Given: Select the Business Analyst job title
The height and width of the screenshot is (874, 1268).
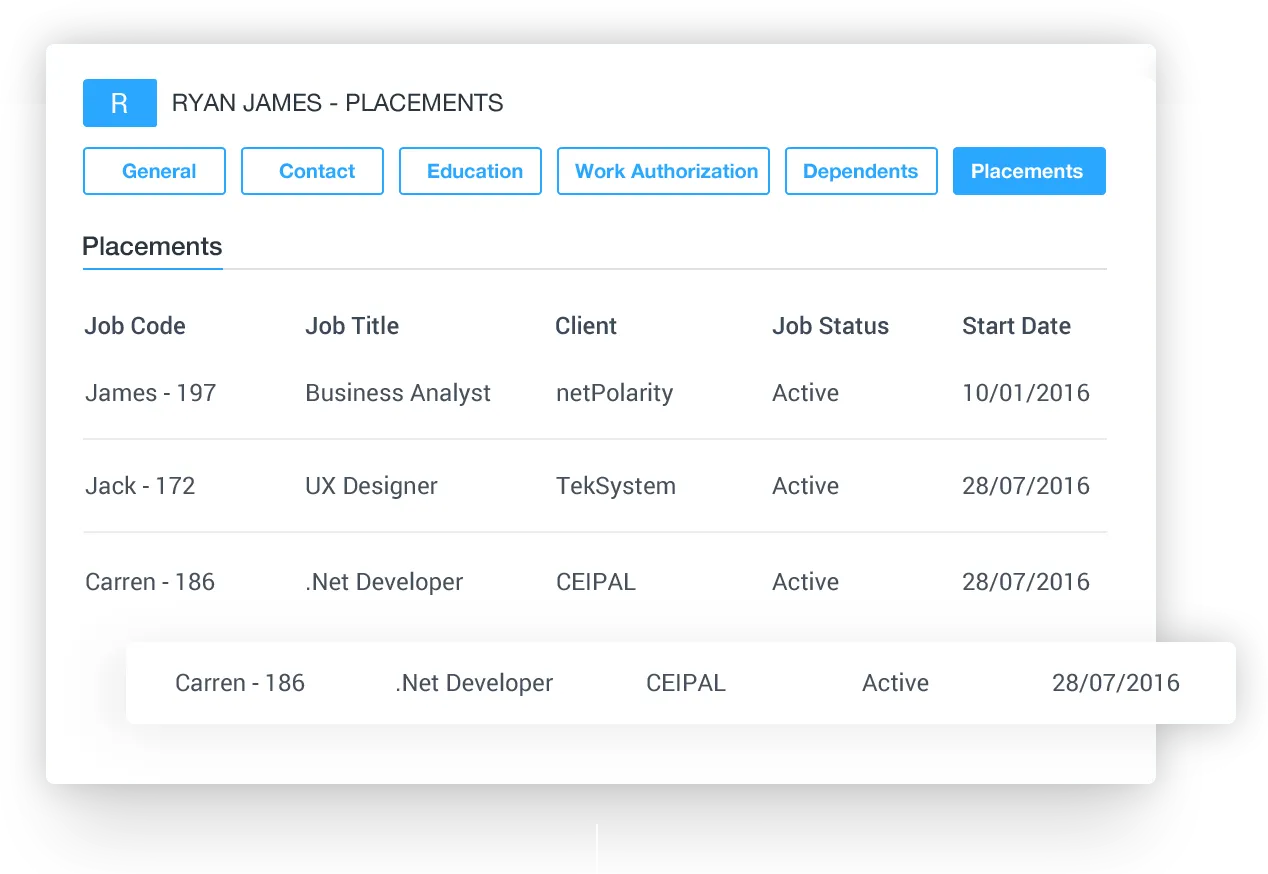Looking at the screenshot, I should (397, 392).
